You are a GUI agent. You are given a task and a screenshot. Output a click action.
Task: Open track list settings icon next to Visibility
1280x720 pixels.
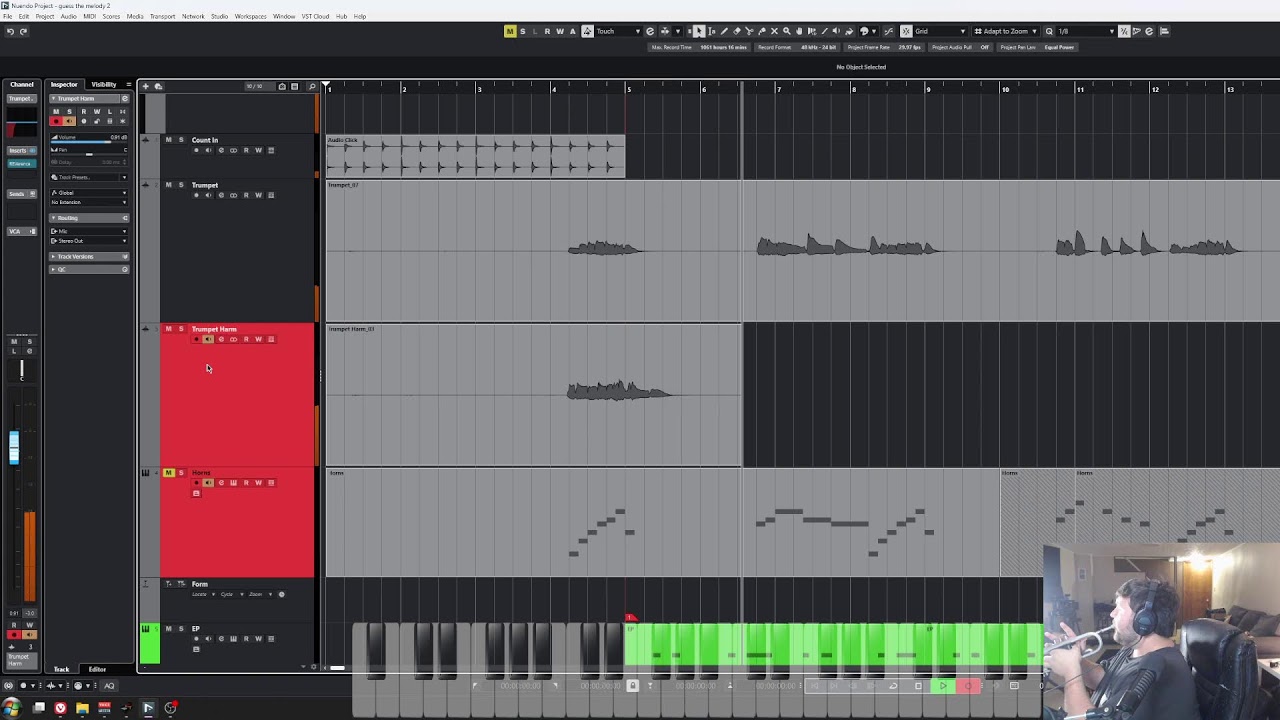[x=128, y=84]
